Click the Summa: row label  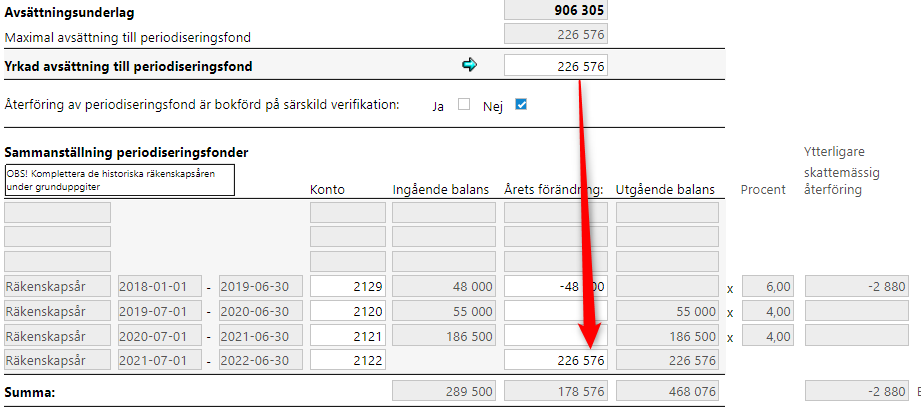pos(30,392)
